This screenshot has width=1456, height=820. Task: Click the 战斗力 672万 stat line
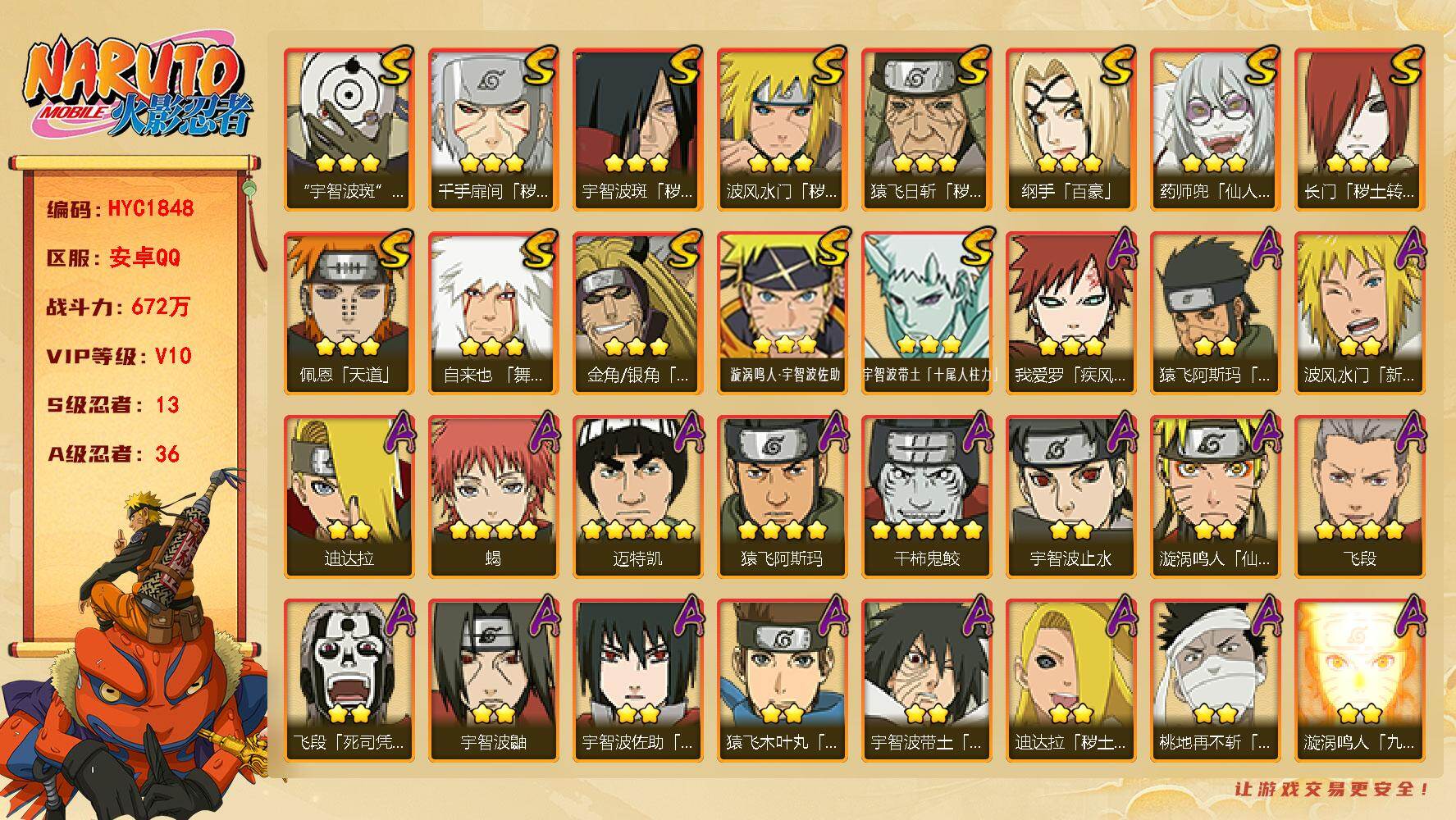tap(118, 307)
